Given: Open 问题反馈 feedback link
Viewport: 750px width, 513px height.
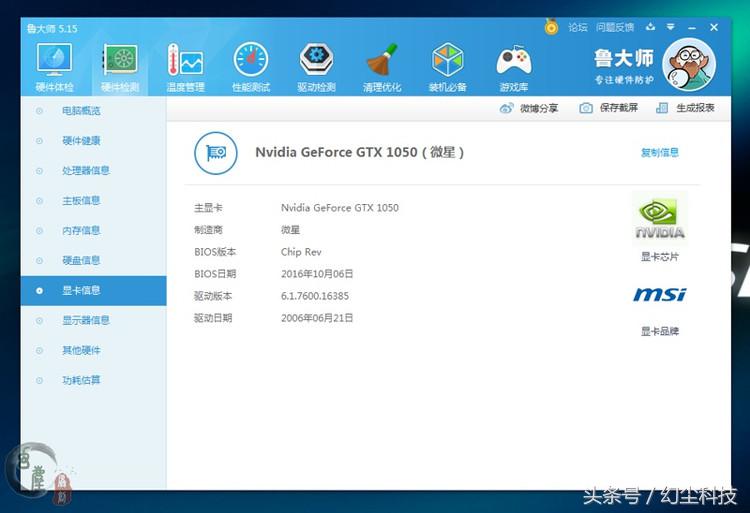Looking at the screenshot, I should click(x=615, y=27).
